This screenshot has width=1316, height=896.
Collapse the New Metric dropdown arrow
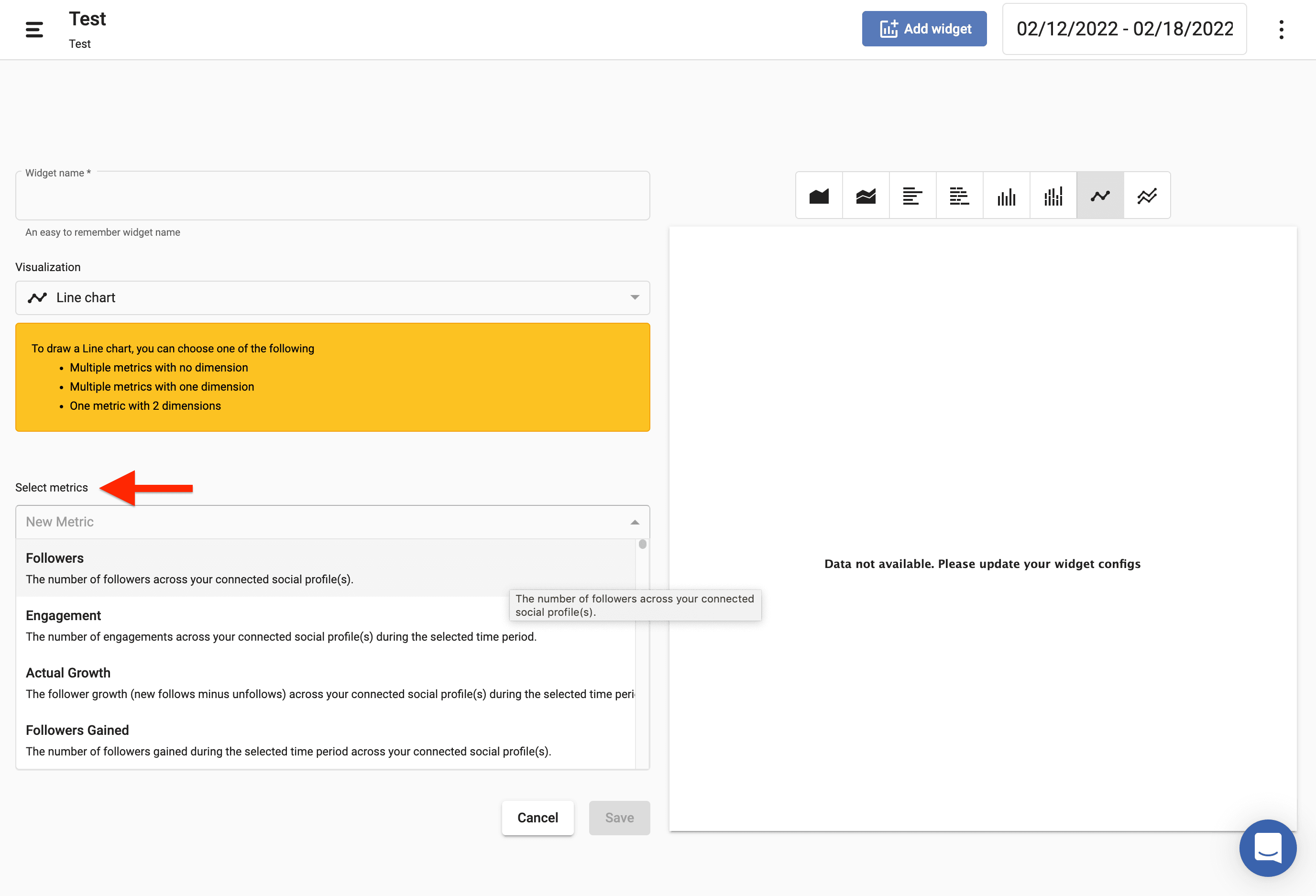[x=635, y=523]
